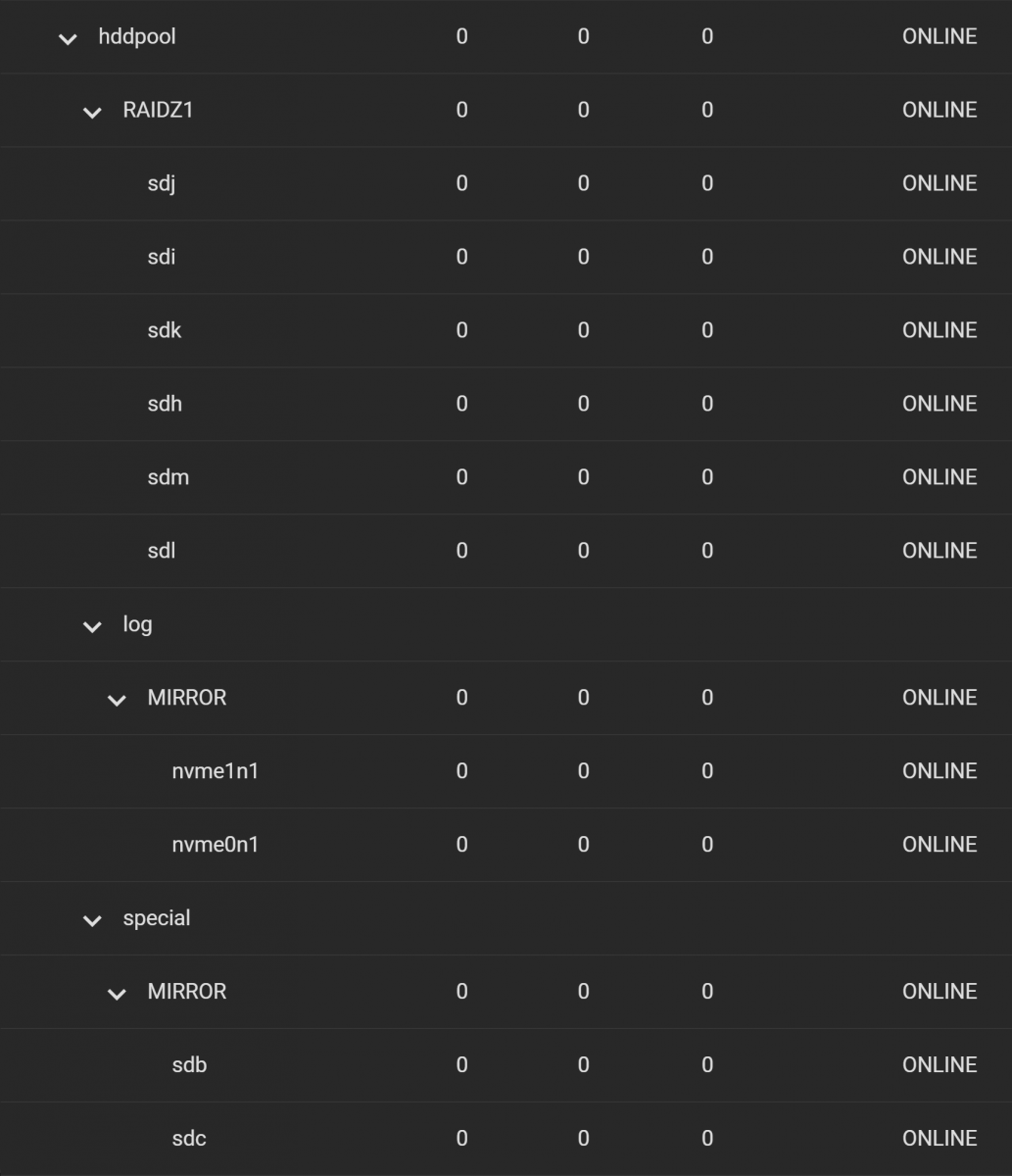Viewport: 1012px width, 1176px height.
Task: Collapse the MIRROR under log
Action: (117, 701)
